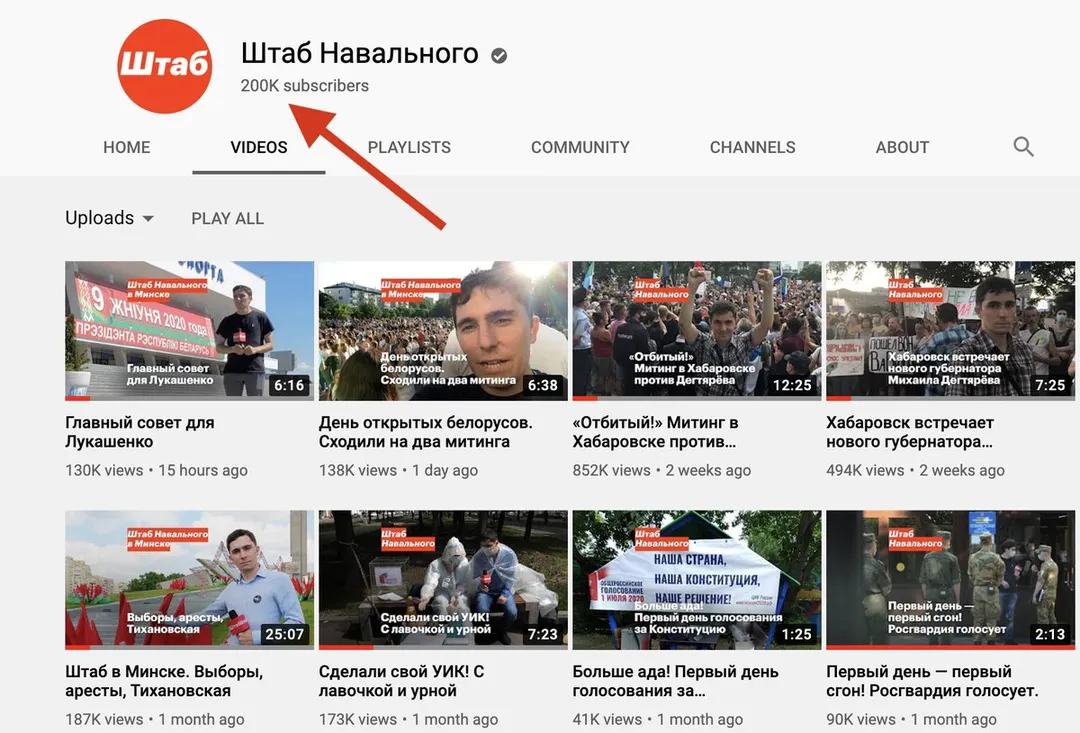Switch to the HOME tab
The image size is (1080, 733).
pyautogui.click(x=127, y=147)
